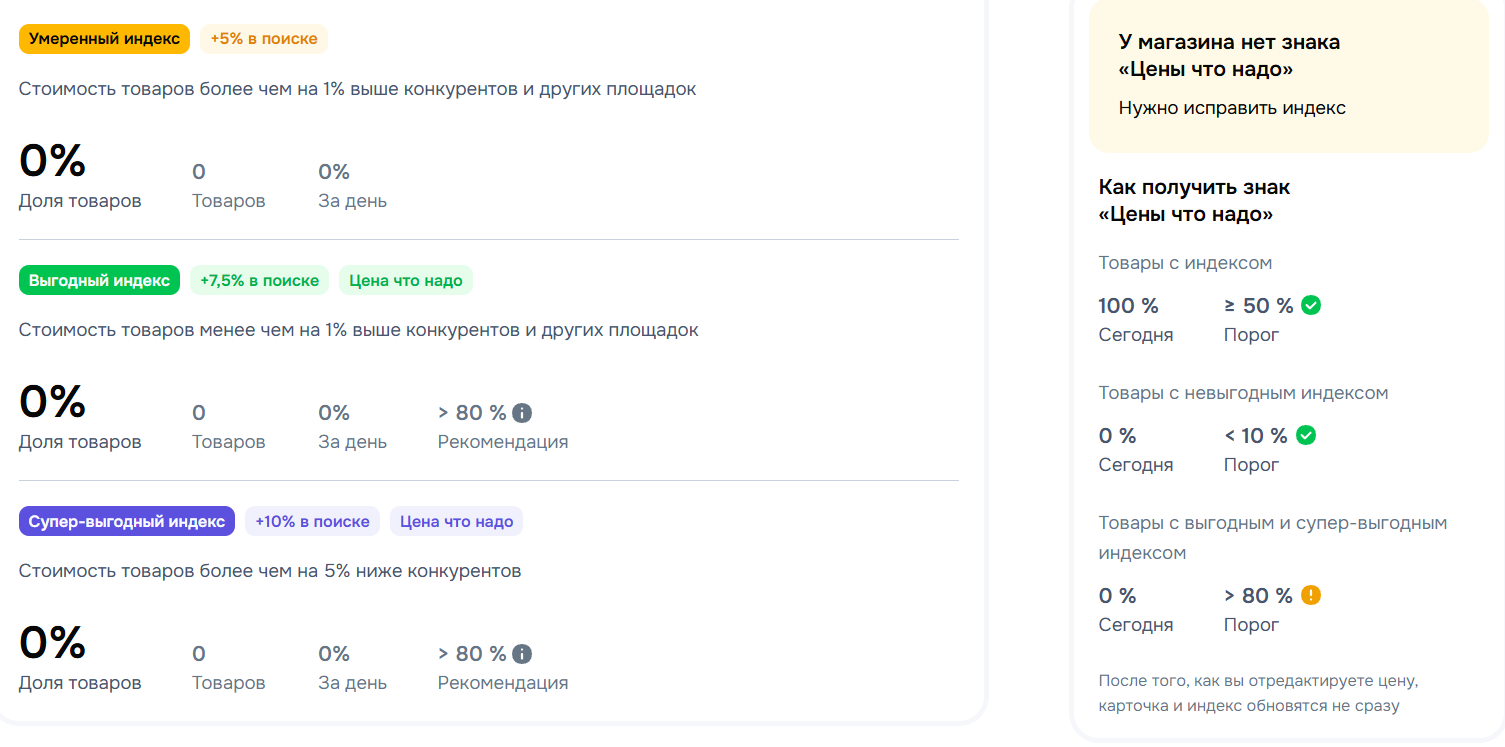Click the Товары с невыгодным индексом label
The image size is (1505, 747).
pyautogui.click(x=1243, y=393)
